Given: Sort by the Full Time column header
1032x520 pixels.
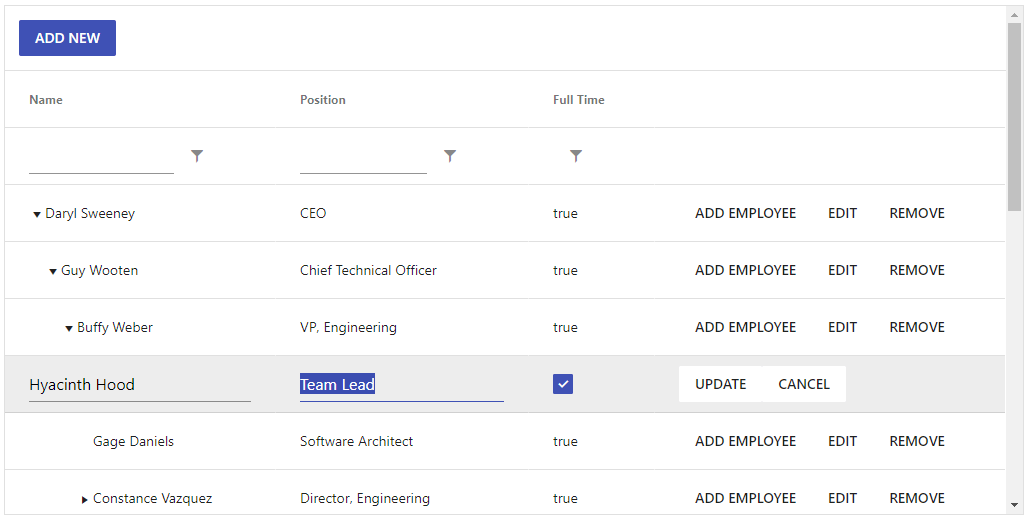Looking at the screenshot, I should click(579, 99).
